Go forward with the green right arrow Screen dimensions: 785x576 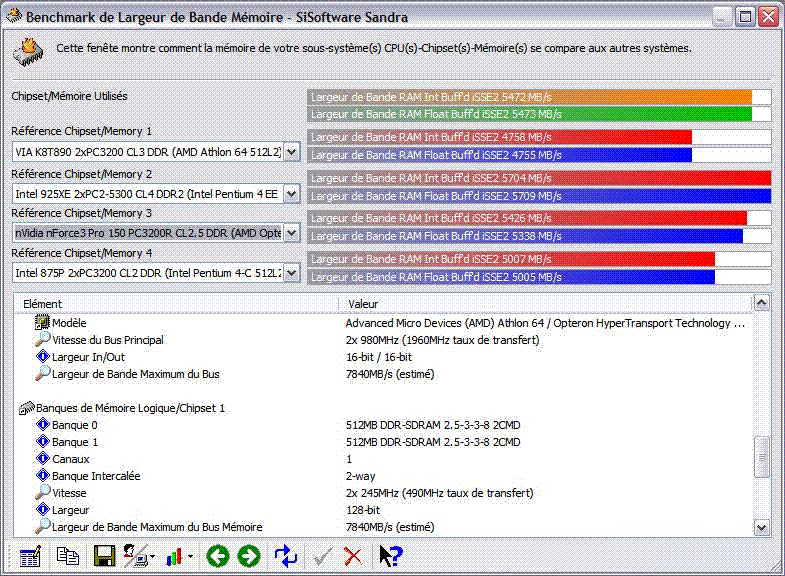tap(249, 556)
